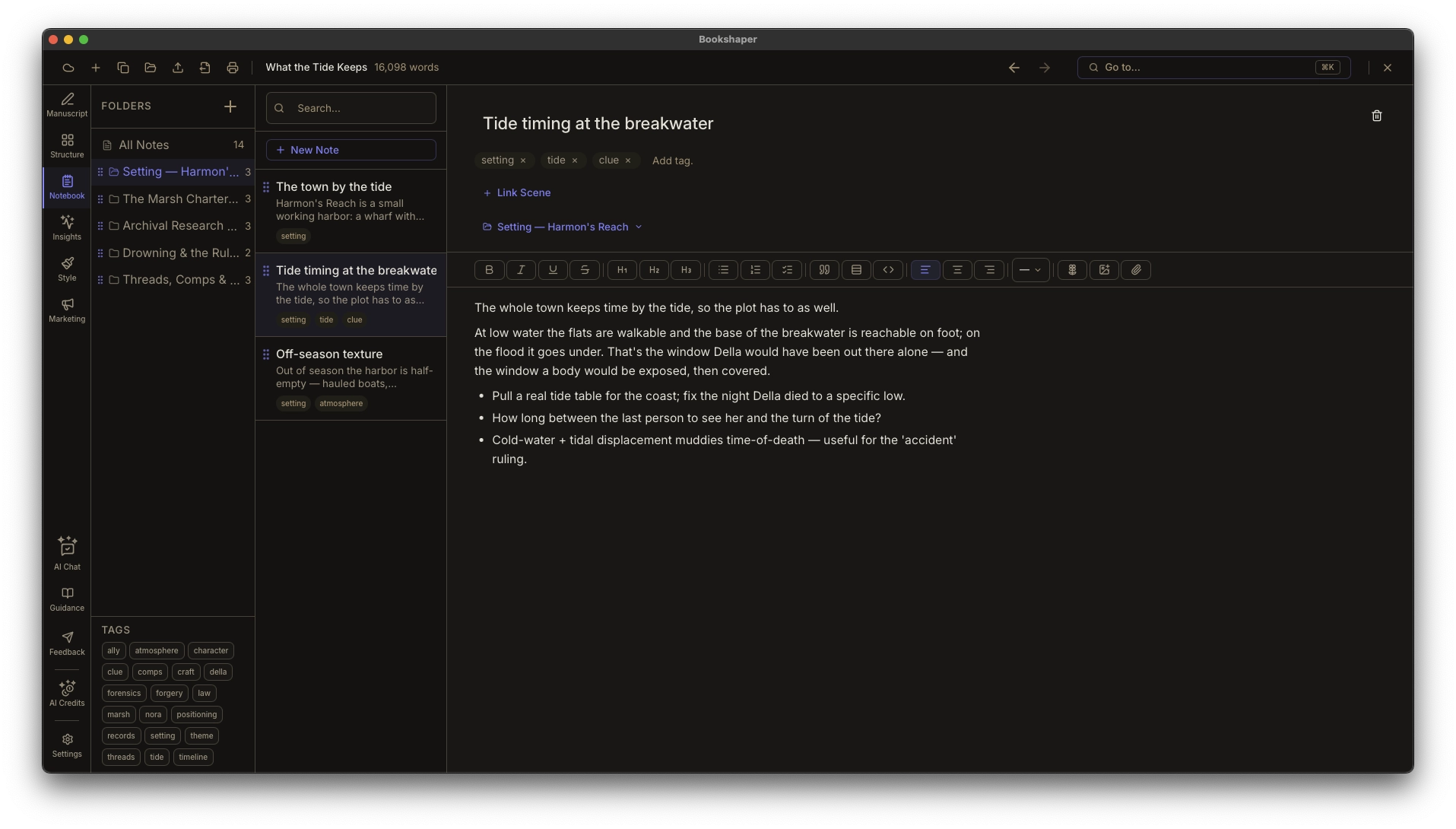
Task: Open the Drowning & the Rul... folder
Action: (173, 253)
